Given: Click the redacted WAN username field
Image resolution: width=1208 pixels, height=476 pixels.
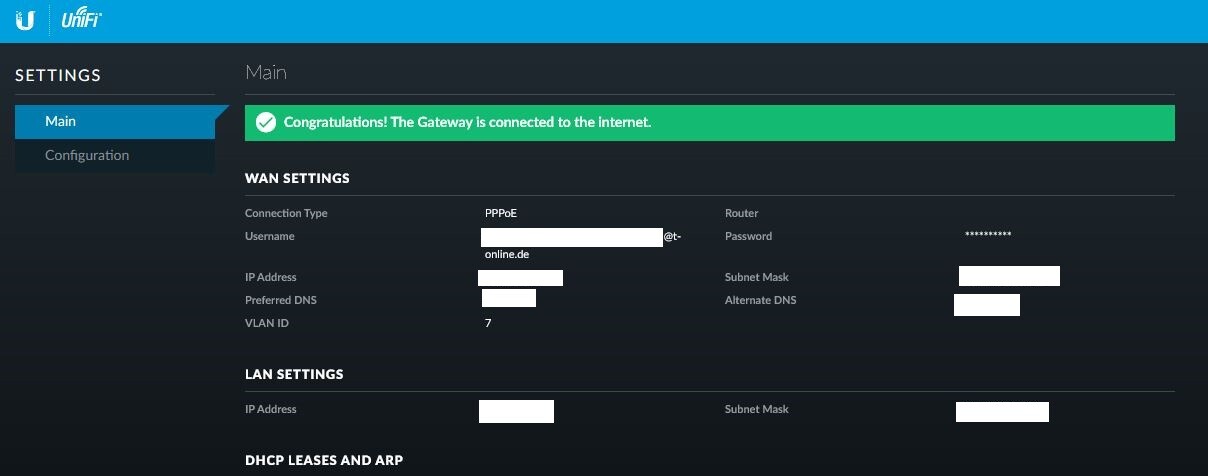Looking at the screenshot, I should (572, 237).
